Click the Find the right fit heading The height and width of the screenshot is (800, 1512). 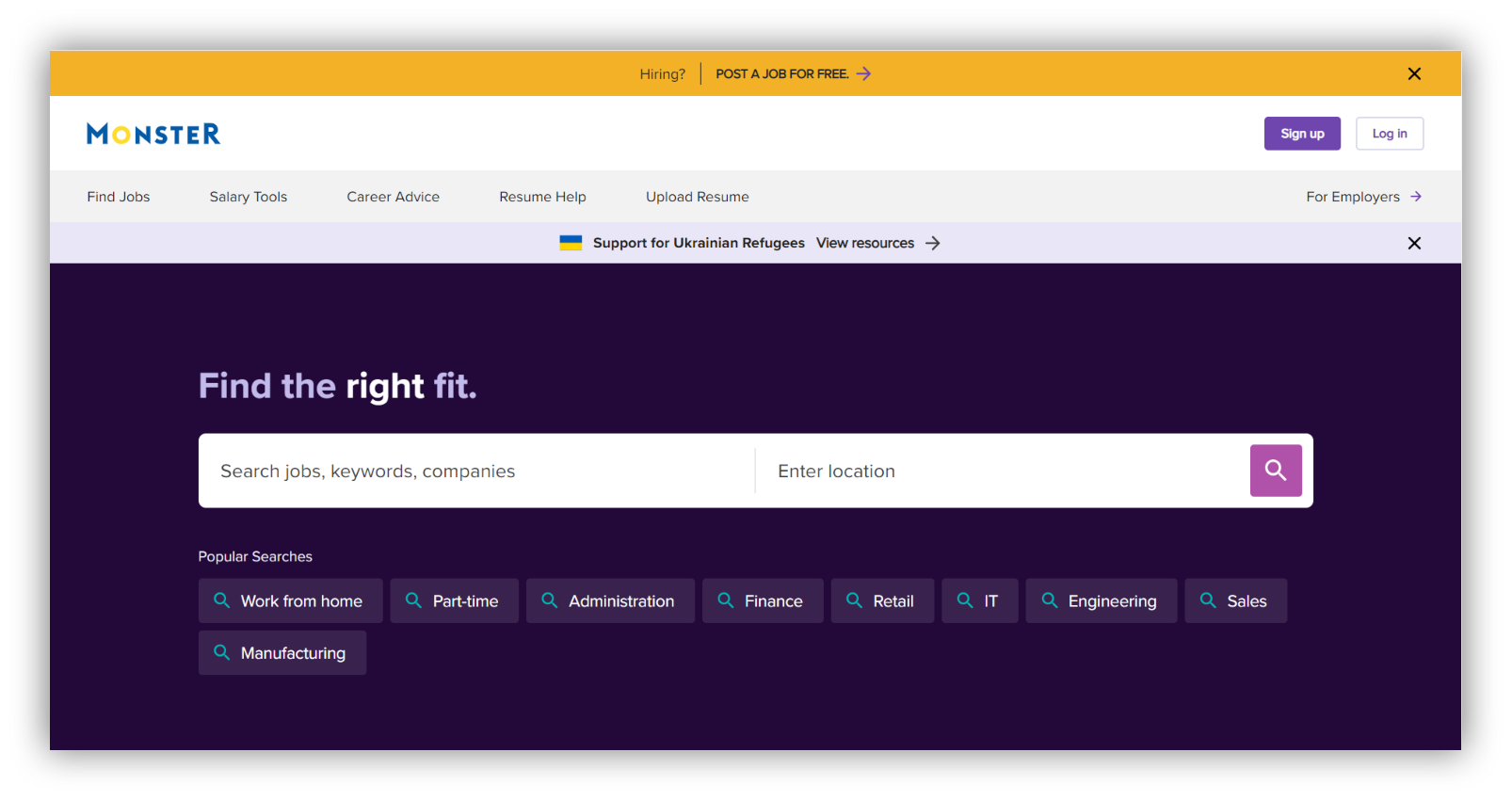click(338, 386)
